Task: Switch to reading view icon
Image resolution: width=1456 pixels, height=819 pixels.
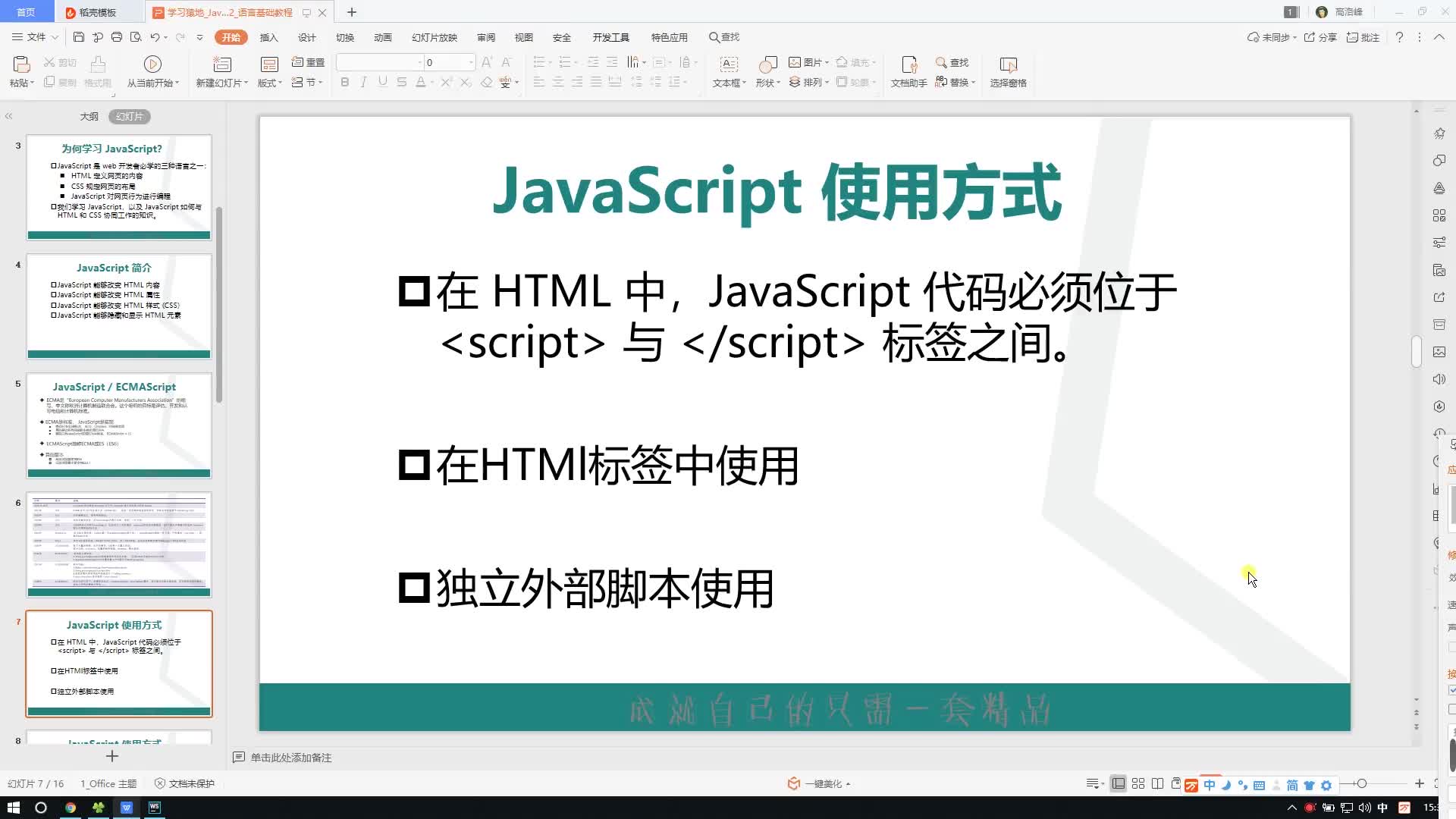Action: tap(1157, 783)
